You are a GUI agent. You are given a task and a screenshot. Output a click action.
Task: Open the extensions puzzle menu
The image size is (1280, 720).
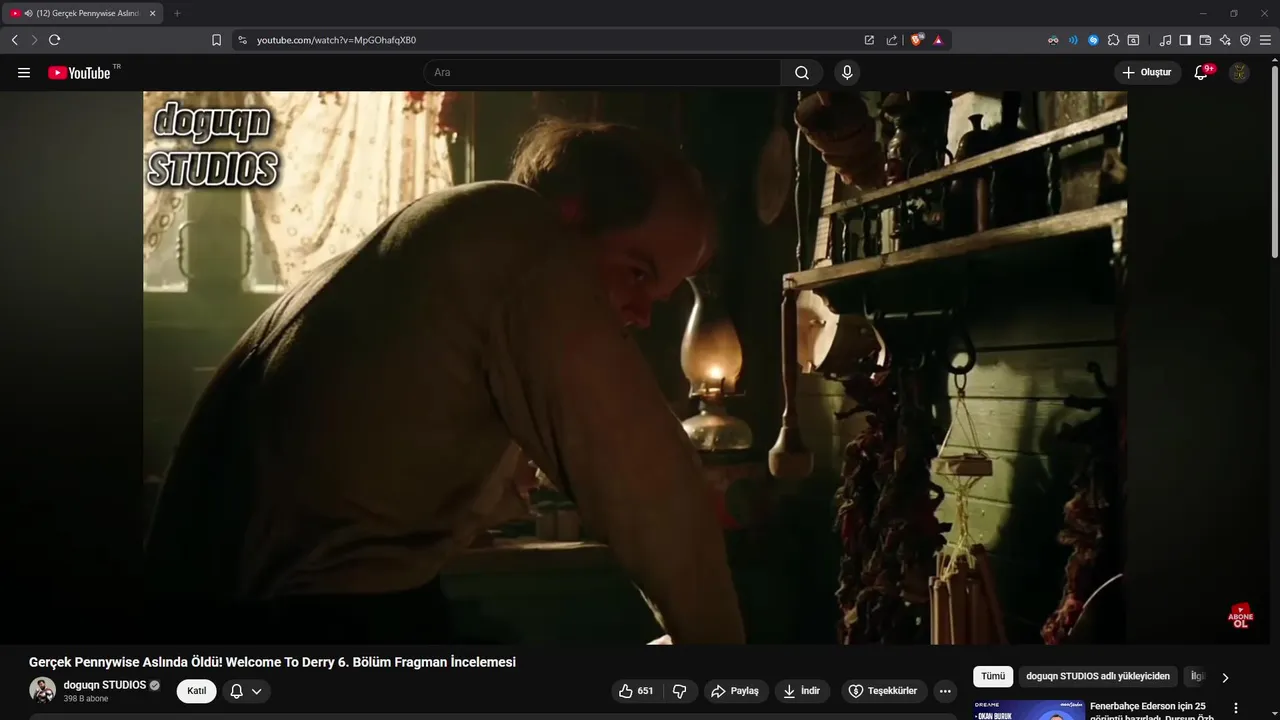pyautogui.click(x=1113, y=40)
